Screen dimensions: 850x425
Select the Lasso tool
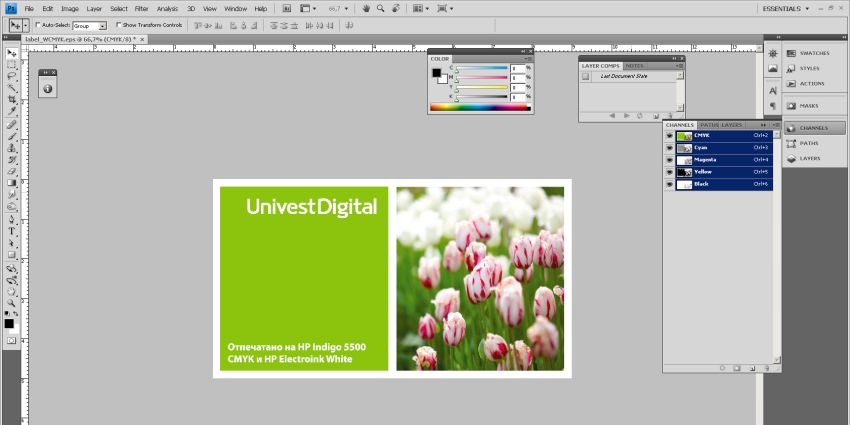(x=11, y=76)
